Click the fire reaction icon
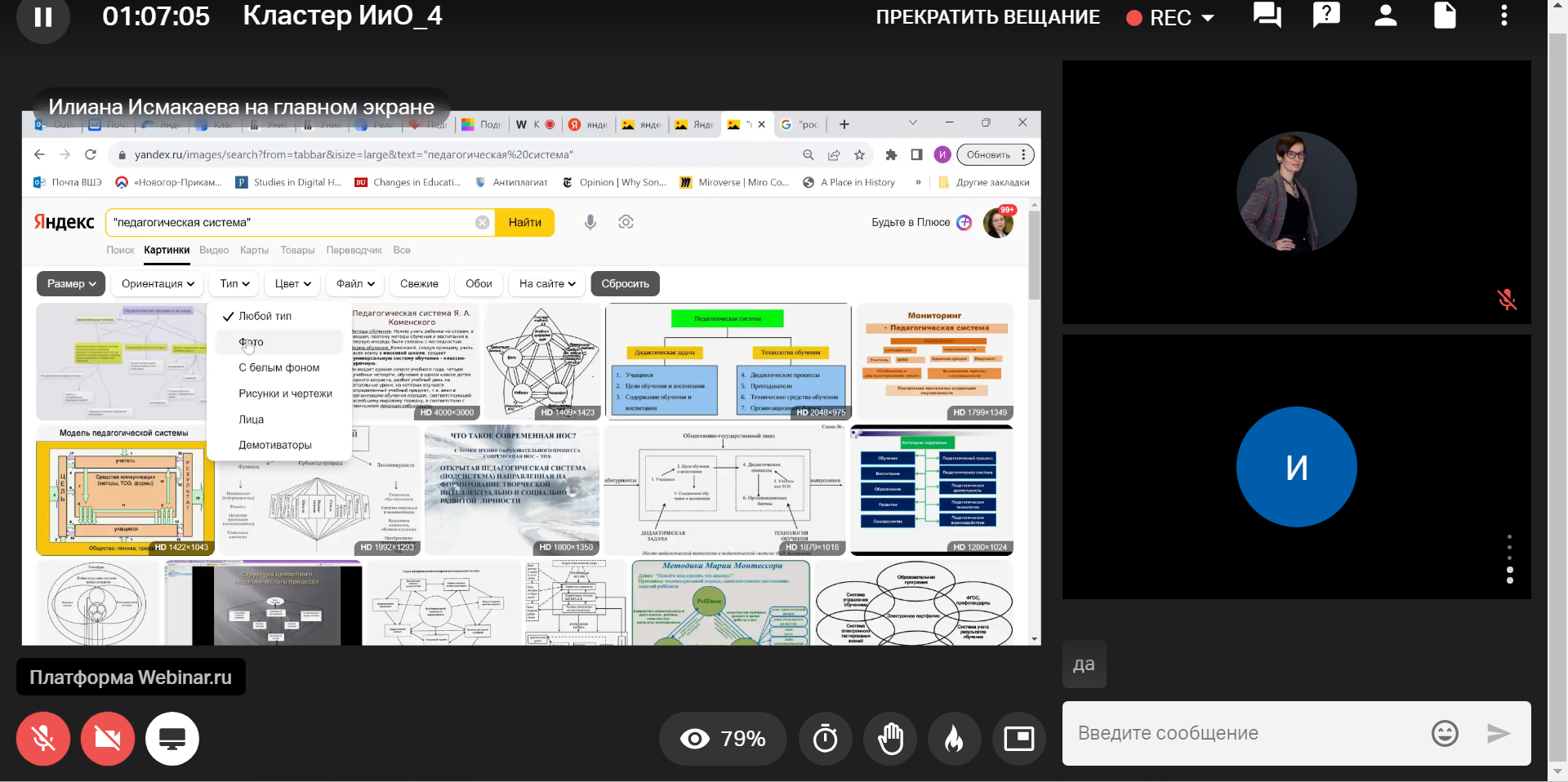 tap(954, 739)
